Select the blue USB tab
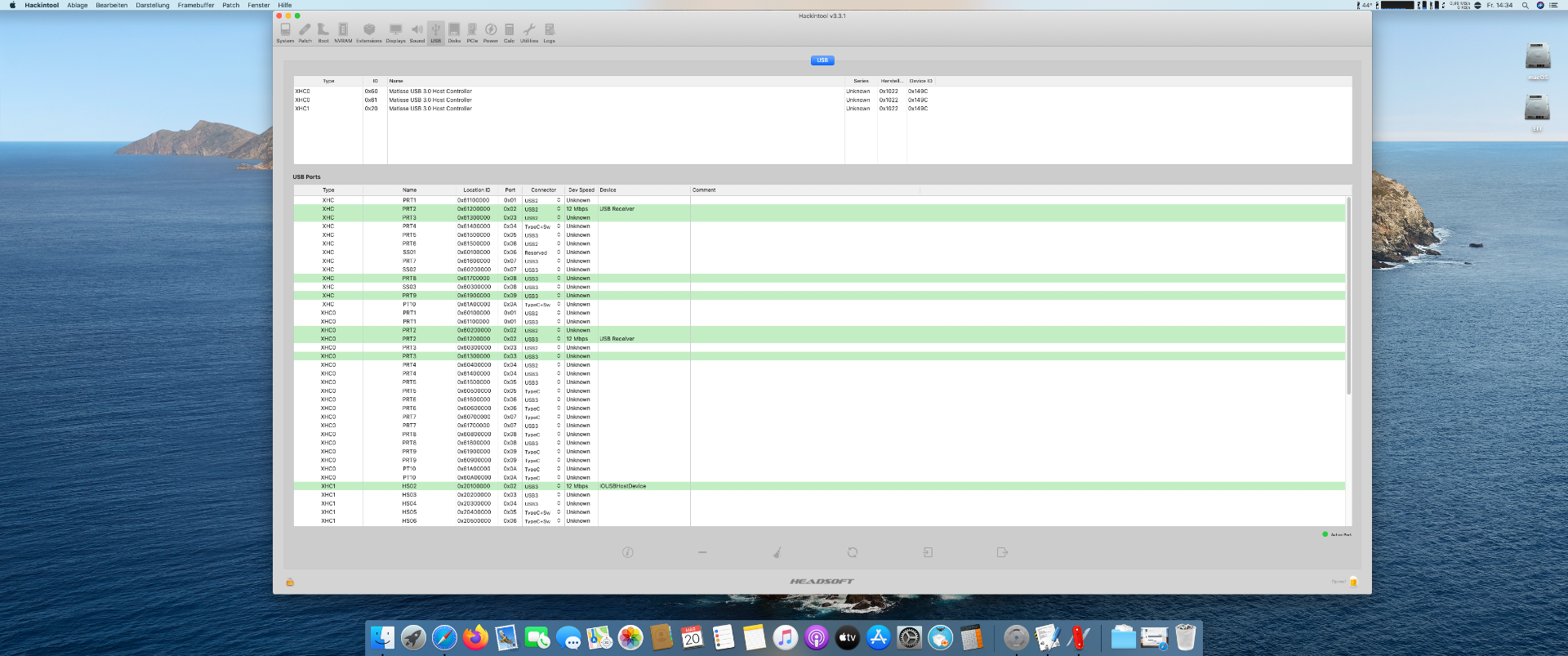This screenshot has height=656, width=1568. (x=822, y=60)
